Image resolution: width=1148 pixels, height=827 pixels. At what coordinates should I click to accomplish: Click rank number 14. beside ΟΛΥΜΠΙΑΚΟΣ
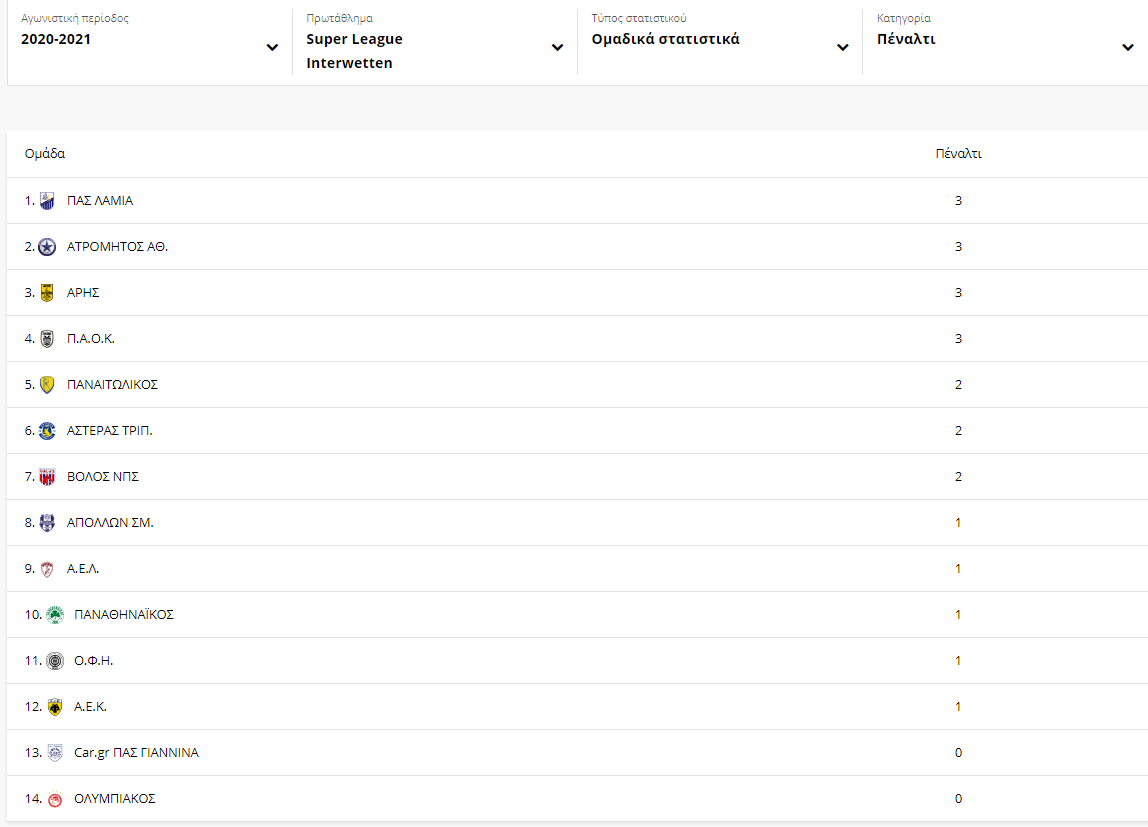33,799
